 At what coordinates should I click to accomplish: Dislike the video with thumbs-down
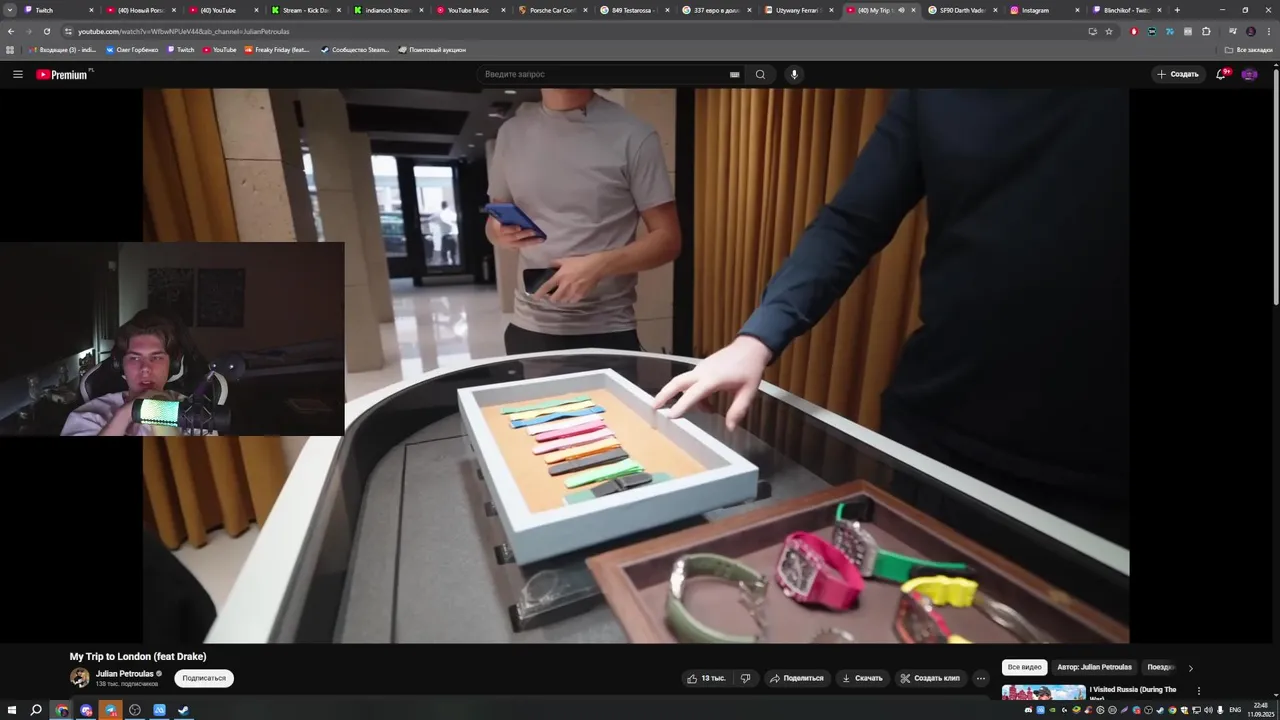click(746, 678)
